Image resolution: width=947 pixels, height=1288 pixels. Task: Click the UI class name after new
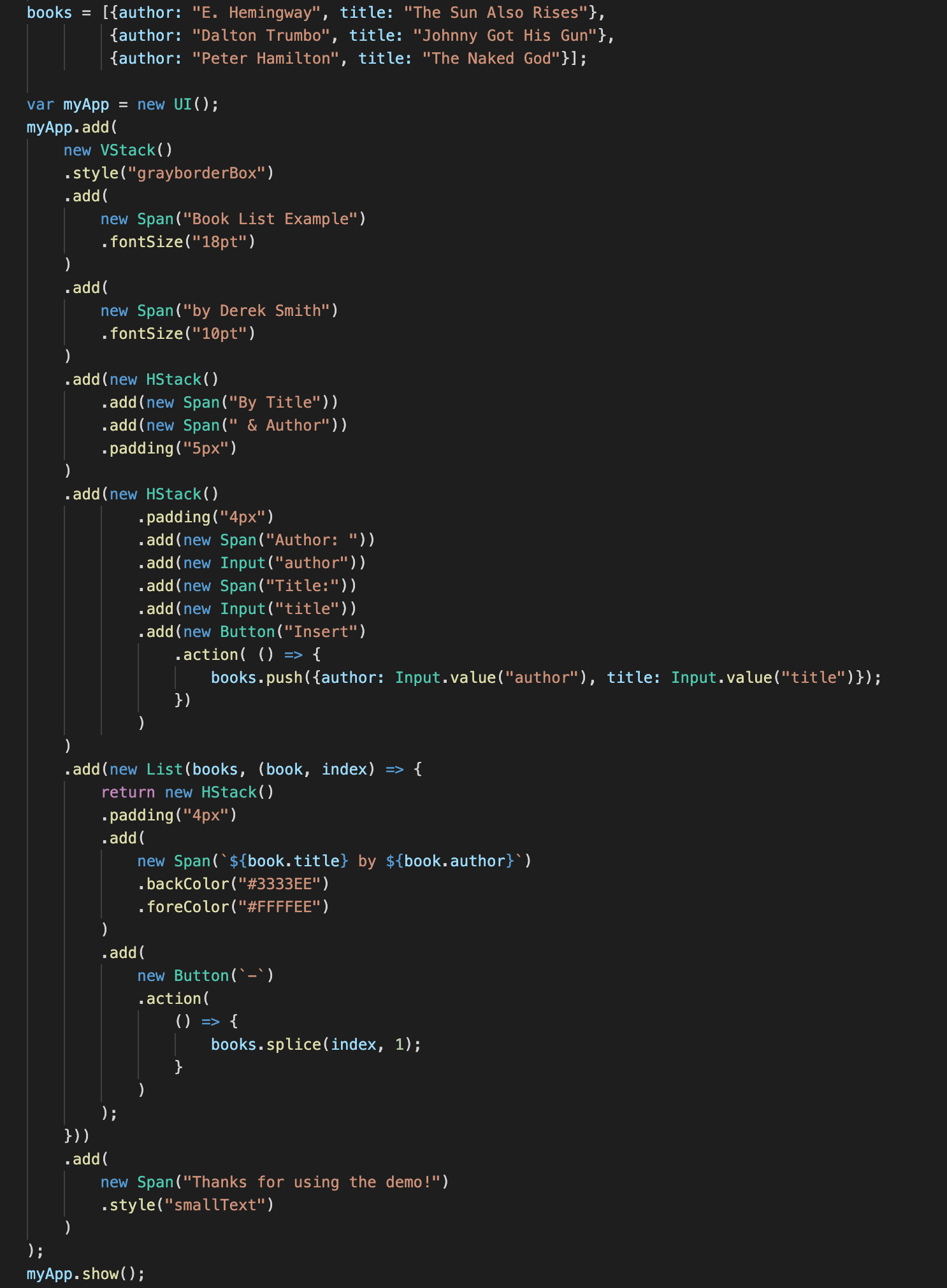pos(183,104)
